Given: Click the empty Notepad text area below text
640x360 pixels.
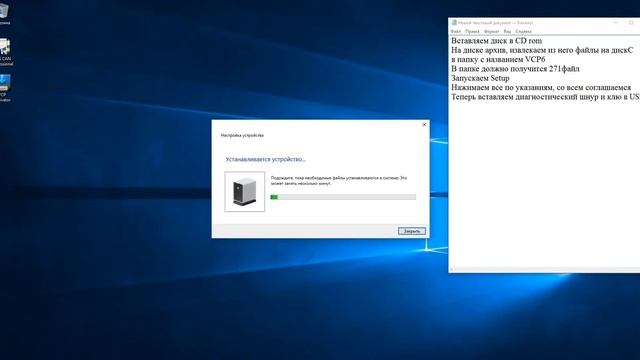Looking at the screenshot, I should click(545, 184).
